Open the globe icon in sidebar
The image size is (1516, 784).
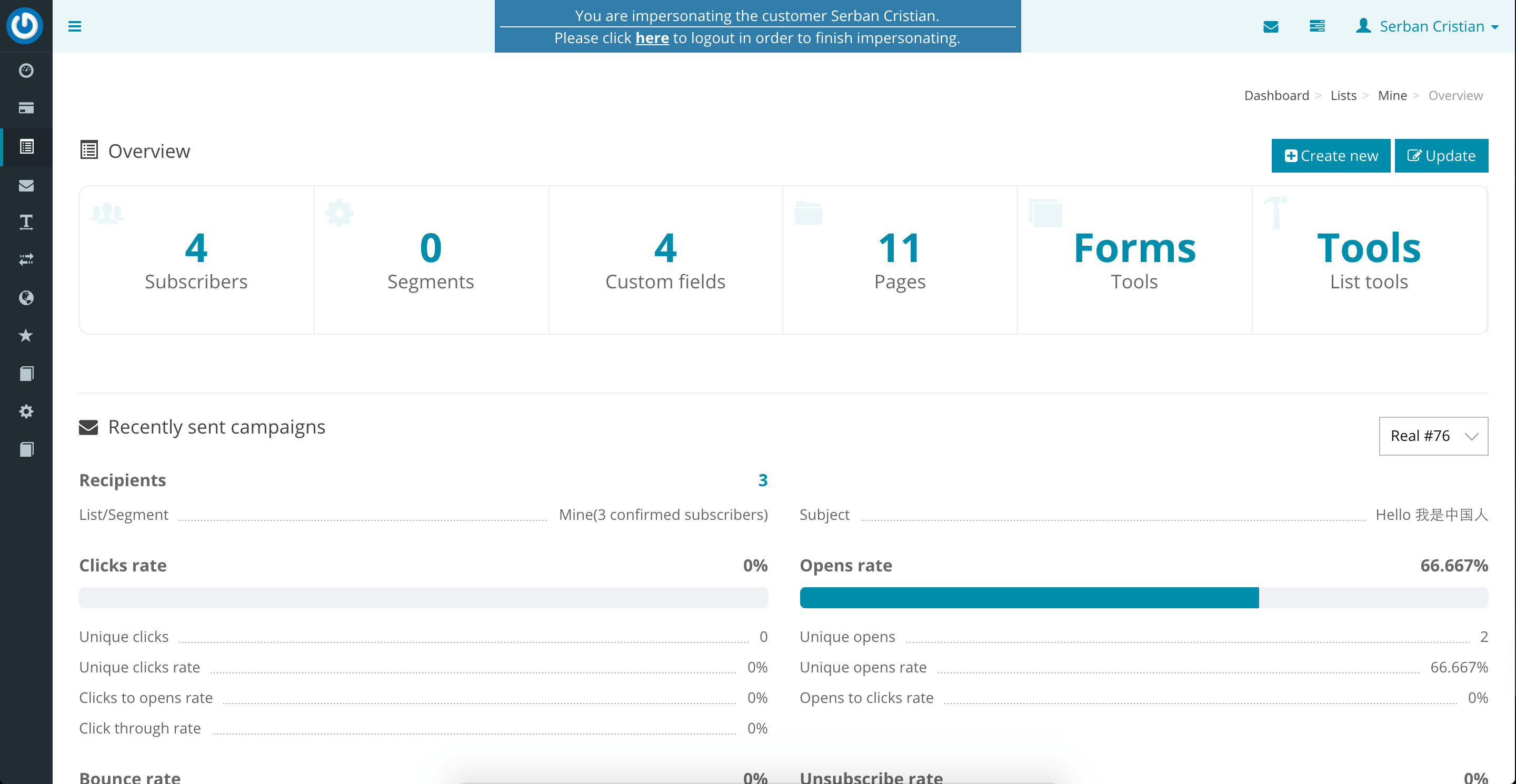coord(26,298)
